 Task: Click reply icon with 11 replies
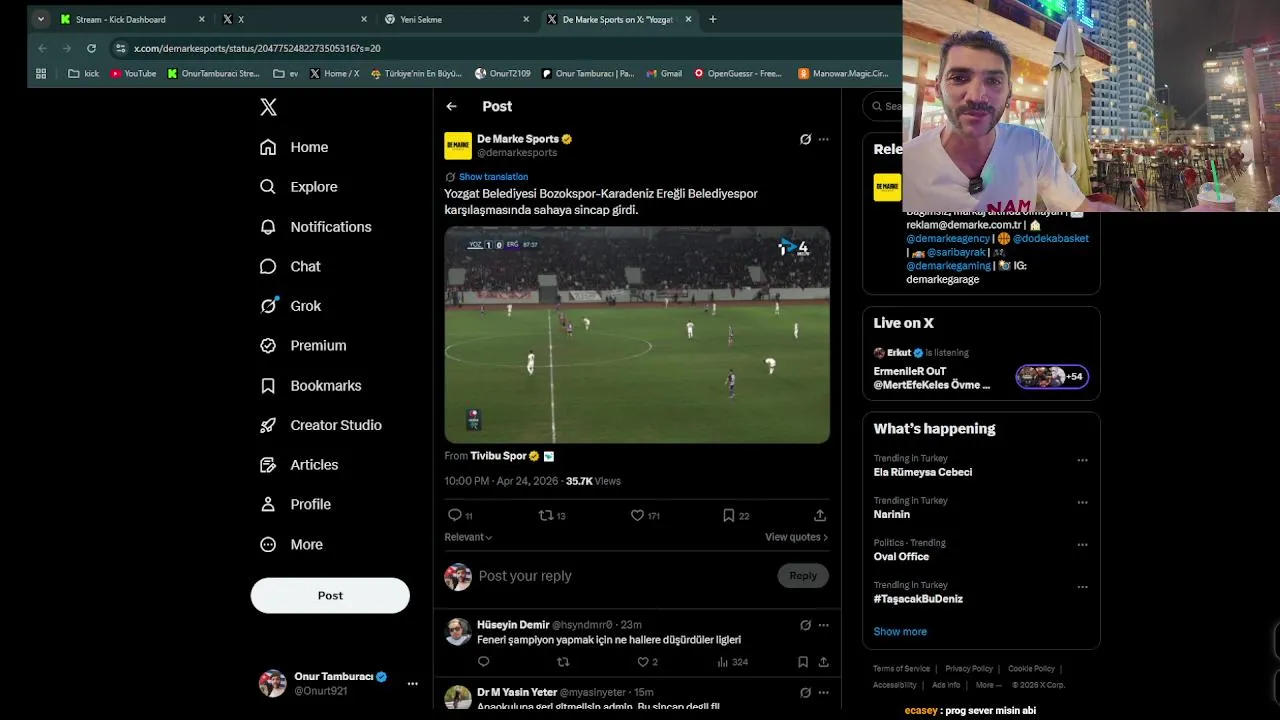coord(455,515)
